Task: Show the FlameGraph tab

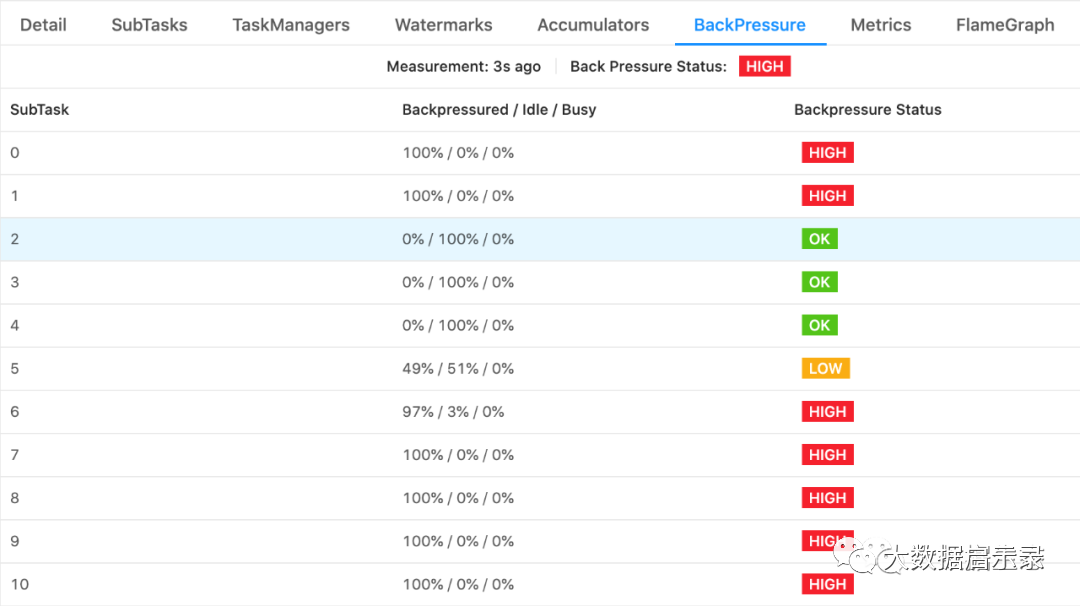Action: coord(1005,25)
